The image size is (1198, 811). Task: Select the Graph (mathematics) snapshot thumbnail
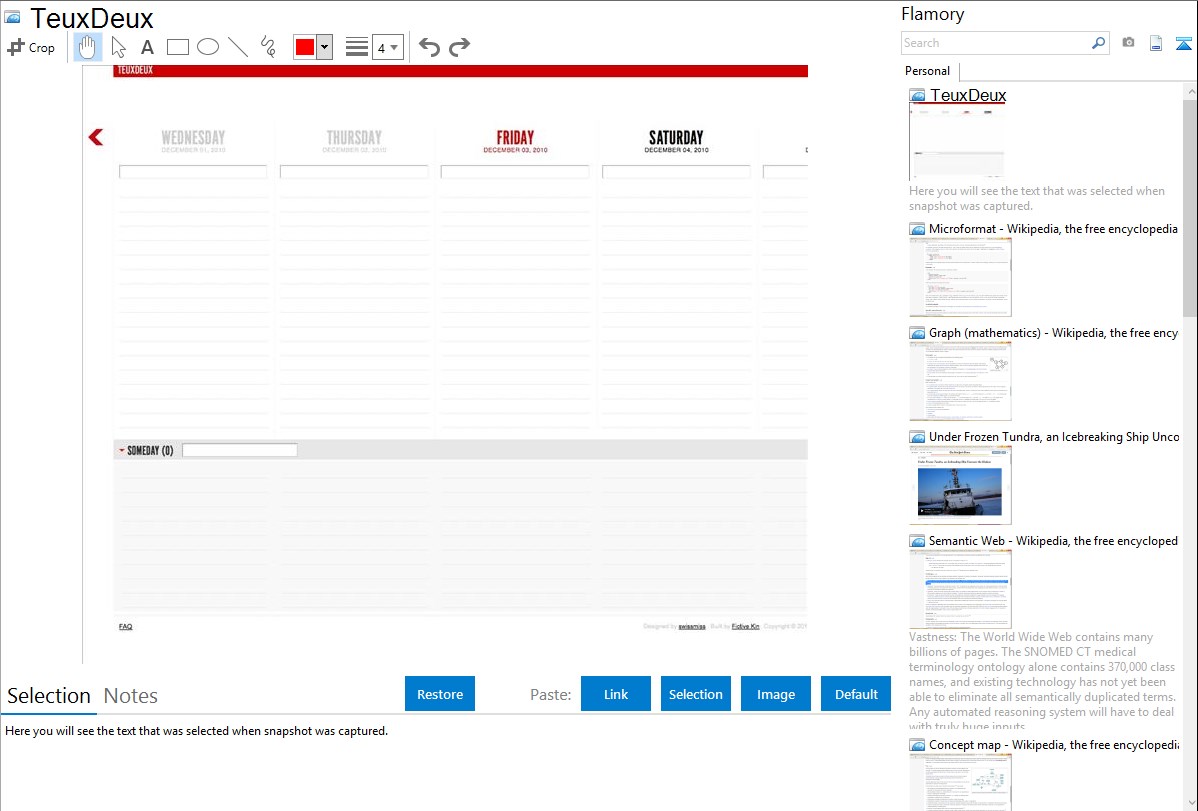(960, 381)
